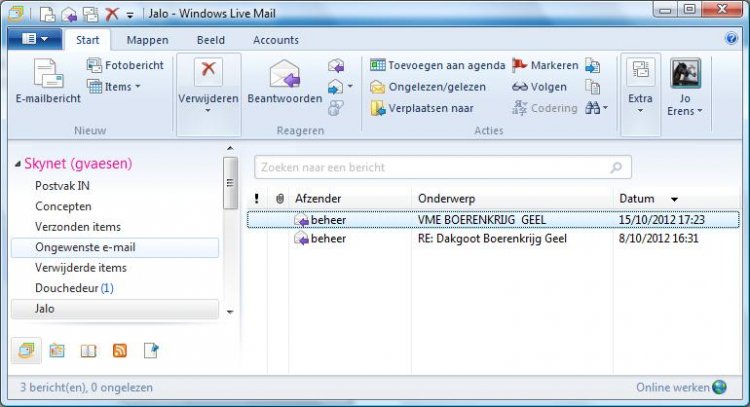The image size is (750, 407).
Task: Open the Jo Erens account menu
Action: point(685,87)
